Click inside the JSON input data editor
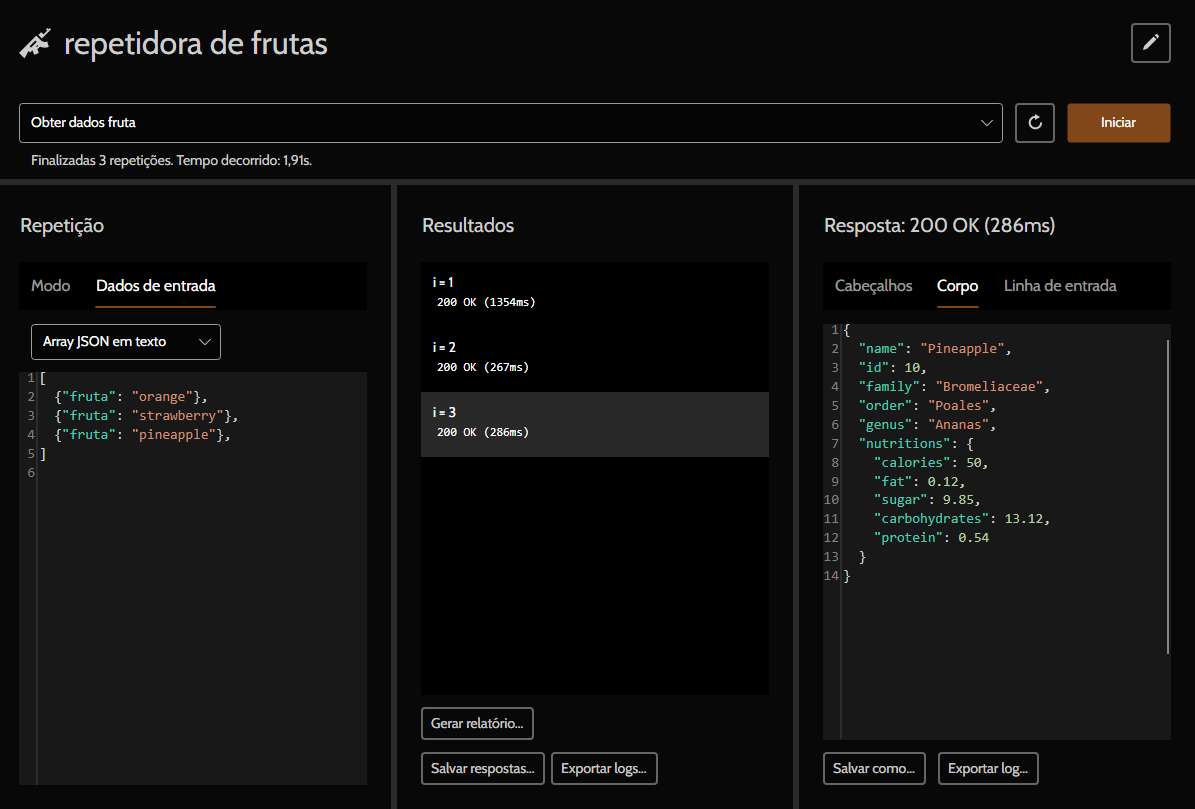1195x809 pixels. 200,600
